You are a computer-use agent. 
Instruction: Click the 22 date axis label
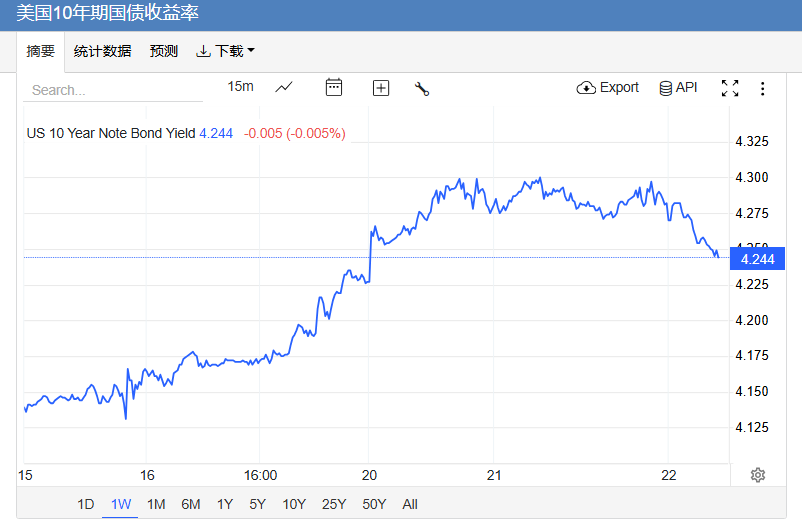(669, 475)
